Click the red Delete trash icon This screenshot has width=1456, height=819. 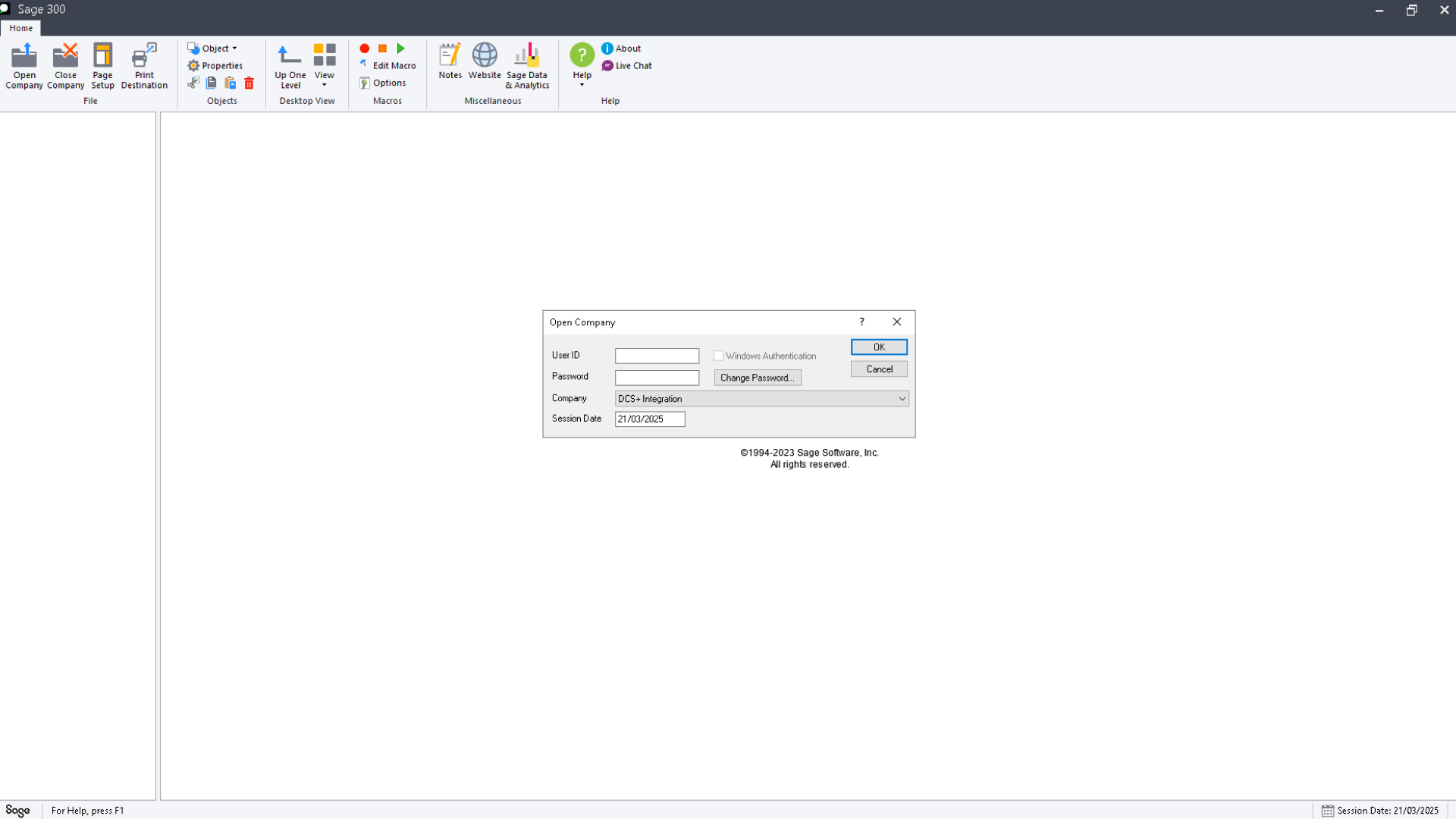tap(249, 83)
